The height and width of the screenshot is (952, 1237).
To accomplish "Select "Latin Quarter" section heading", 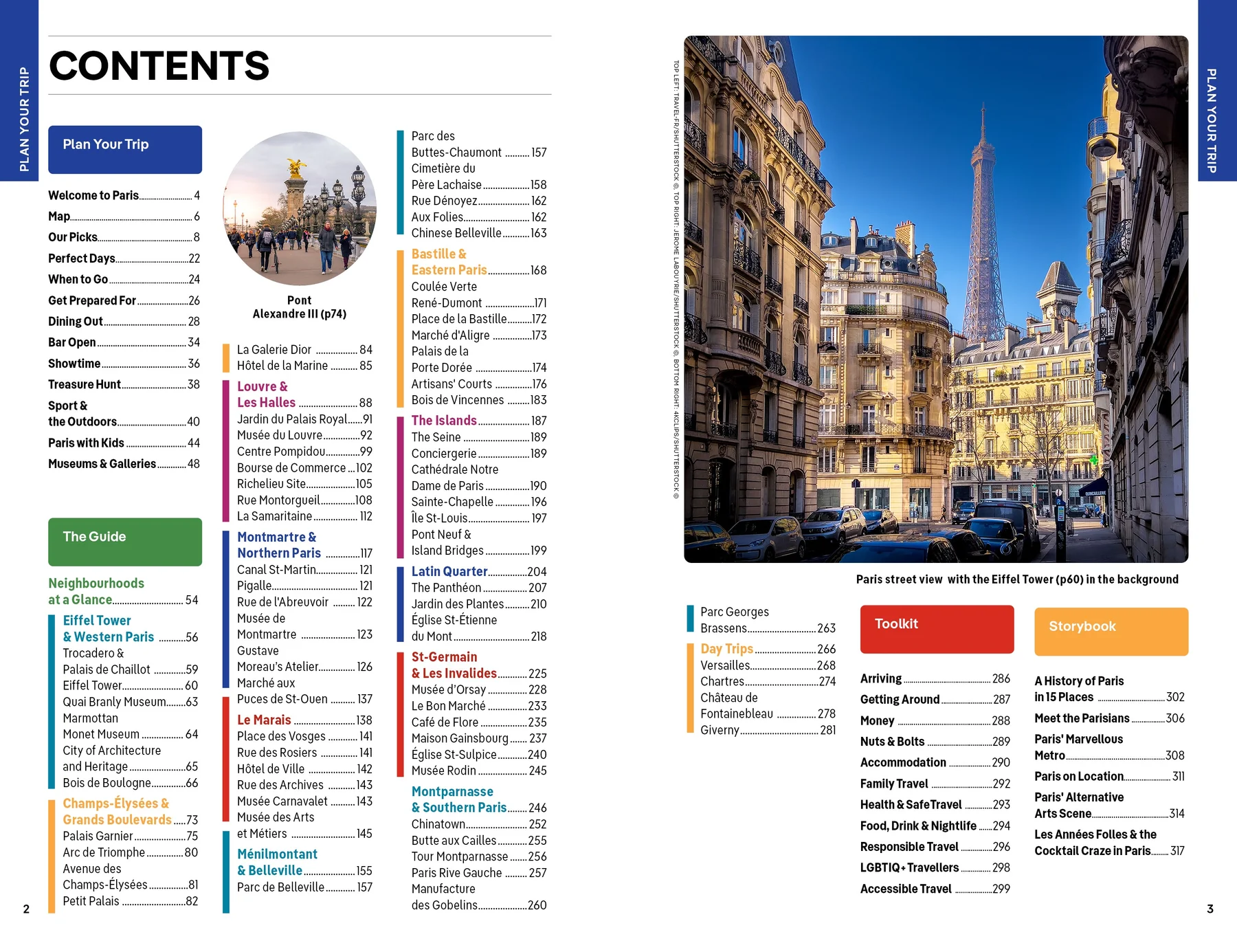I will [448, 571].
